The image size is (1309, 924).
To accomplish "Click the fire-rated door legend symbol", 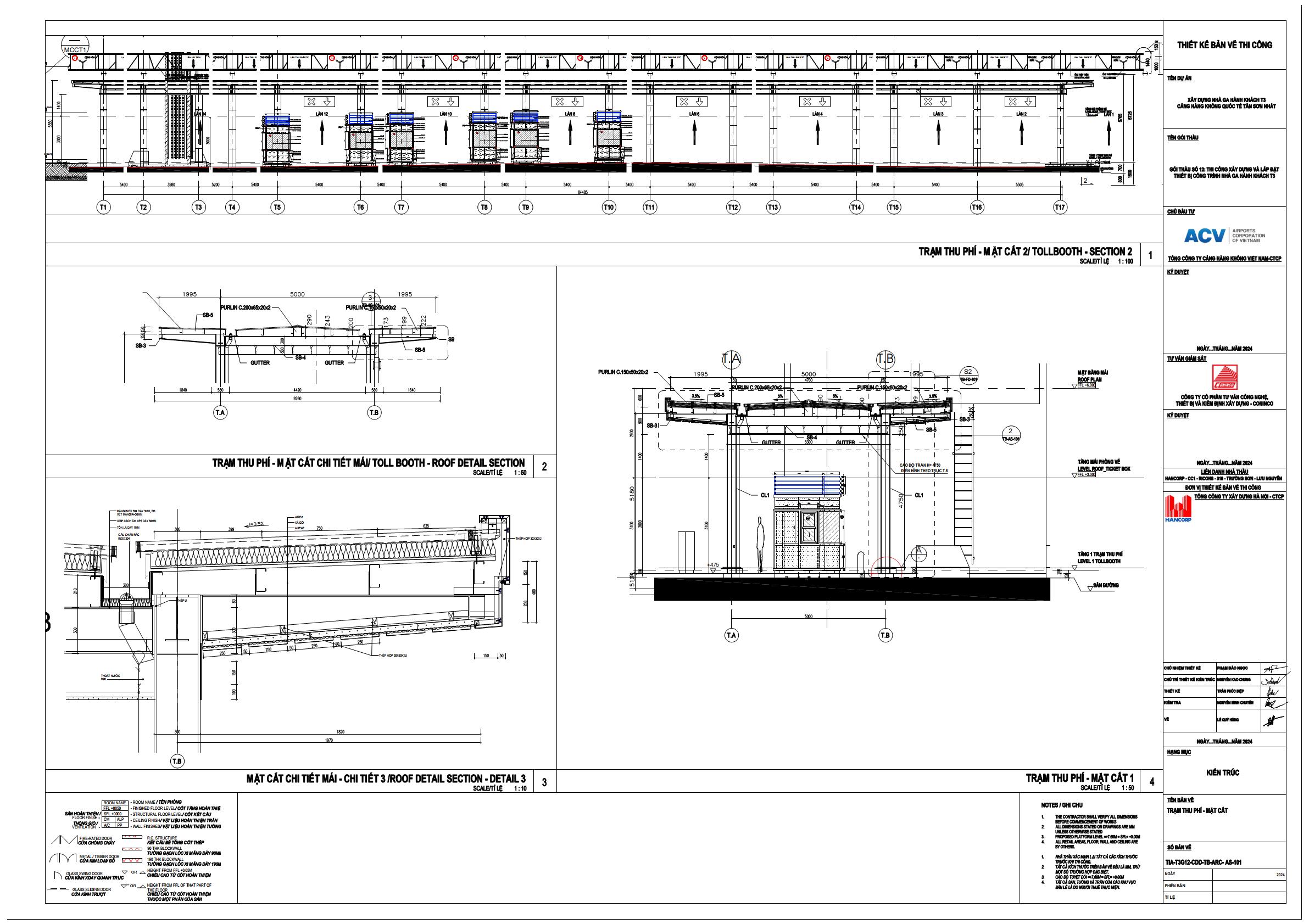I will coord(64,840).
